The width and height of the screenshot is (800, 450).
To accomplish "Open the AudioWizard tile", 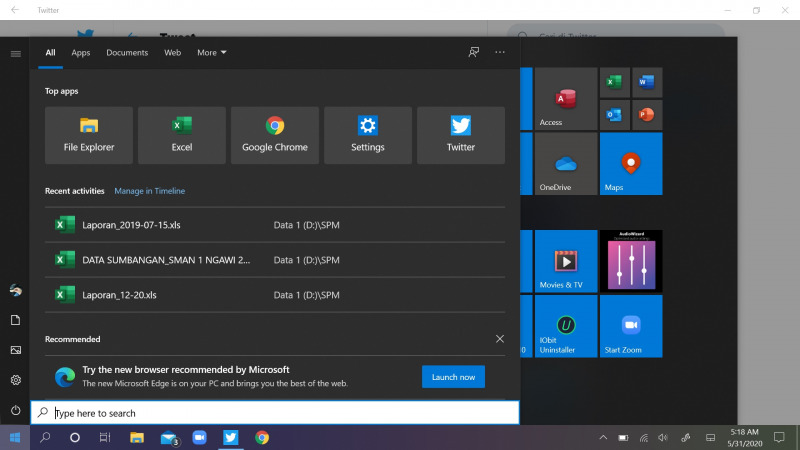I will pyautogui.click(x=631, y=261).
